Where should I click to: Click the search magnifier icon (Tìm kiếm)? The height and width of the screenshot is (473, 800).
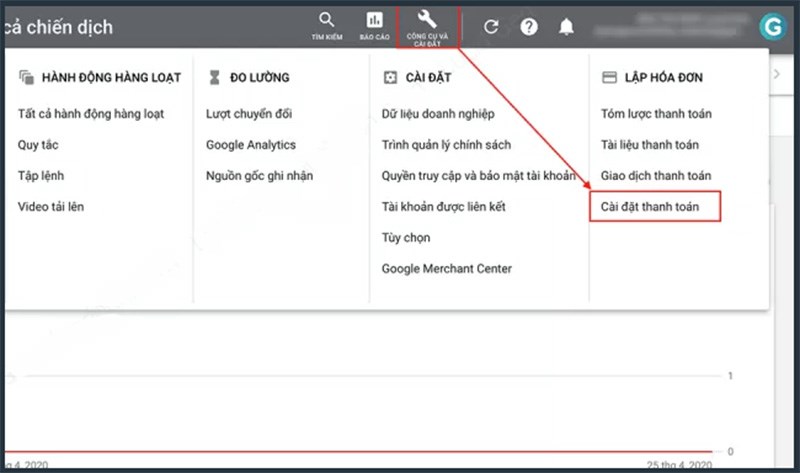pyautogui.click(x=326, y=22)
